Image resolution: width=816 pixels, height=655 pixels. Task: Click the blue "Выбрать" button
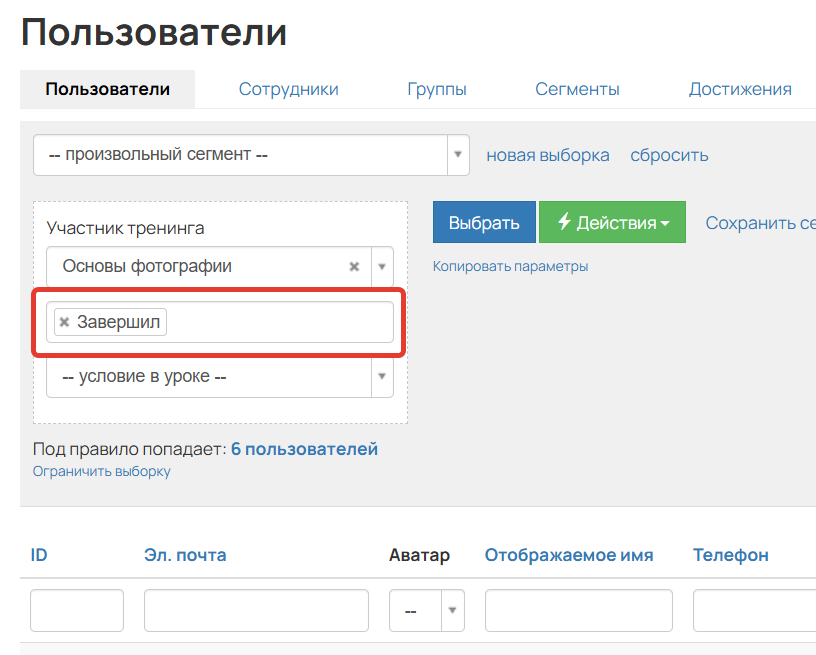tap(484, 222)
